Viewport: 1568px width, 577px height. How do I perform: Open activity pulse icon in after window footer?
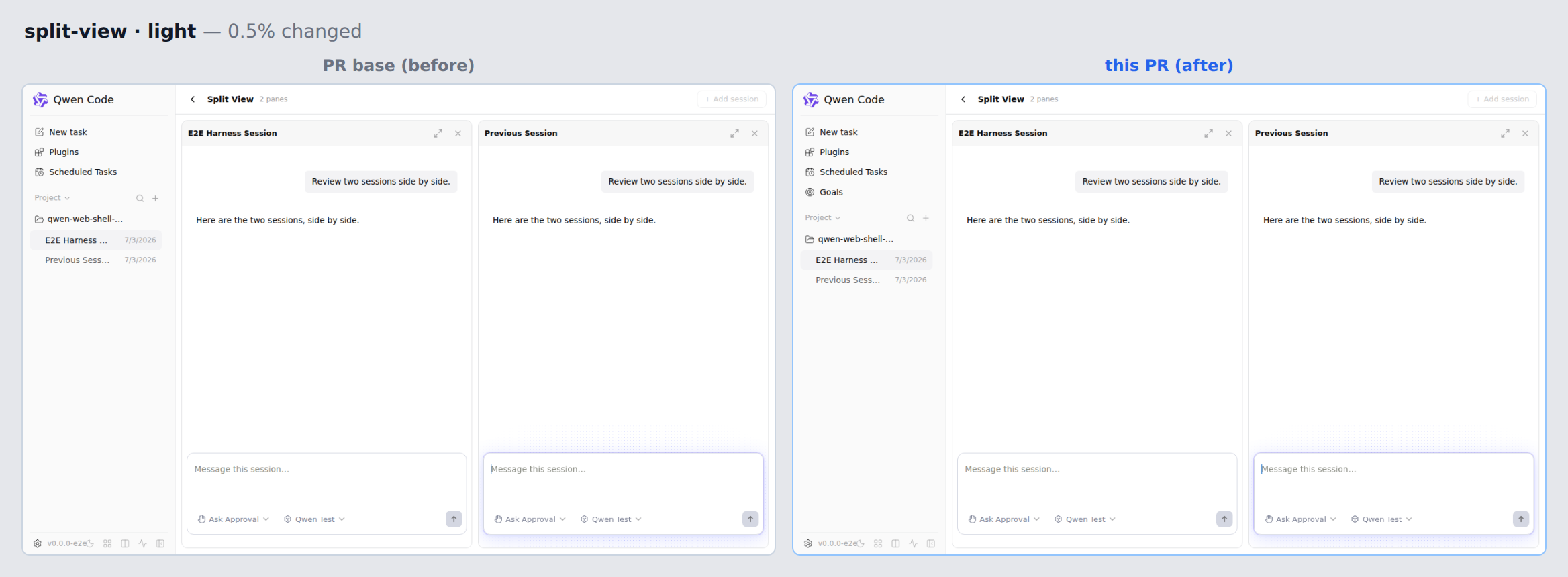click(x=913, y=543)
